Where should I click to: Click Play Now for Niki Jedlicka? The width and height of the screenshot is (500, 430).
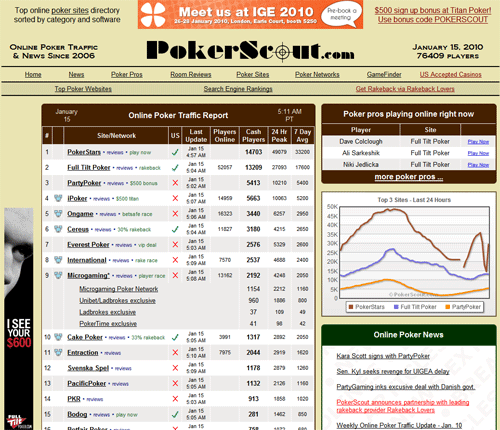point(478,165)
